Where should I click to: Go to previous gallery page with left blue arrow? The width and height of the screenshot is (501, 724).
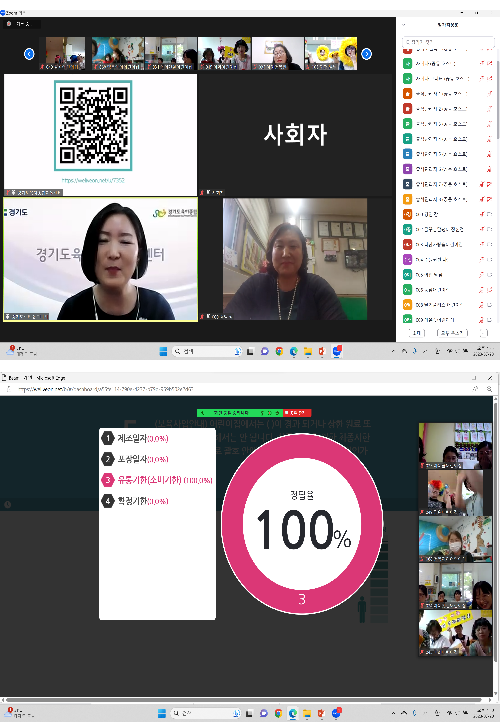tap(29, 54)
